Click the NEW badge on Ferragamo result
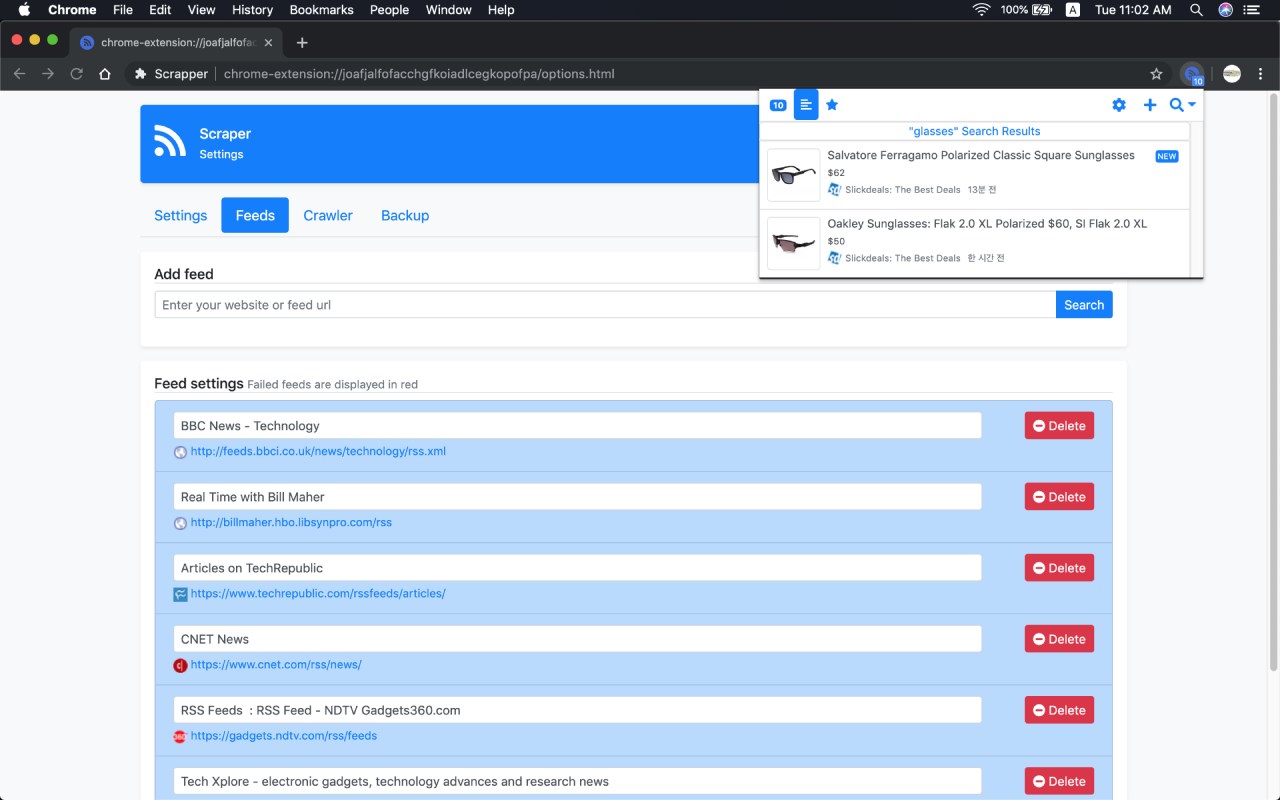 tap(1167, 156)
